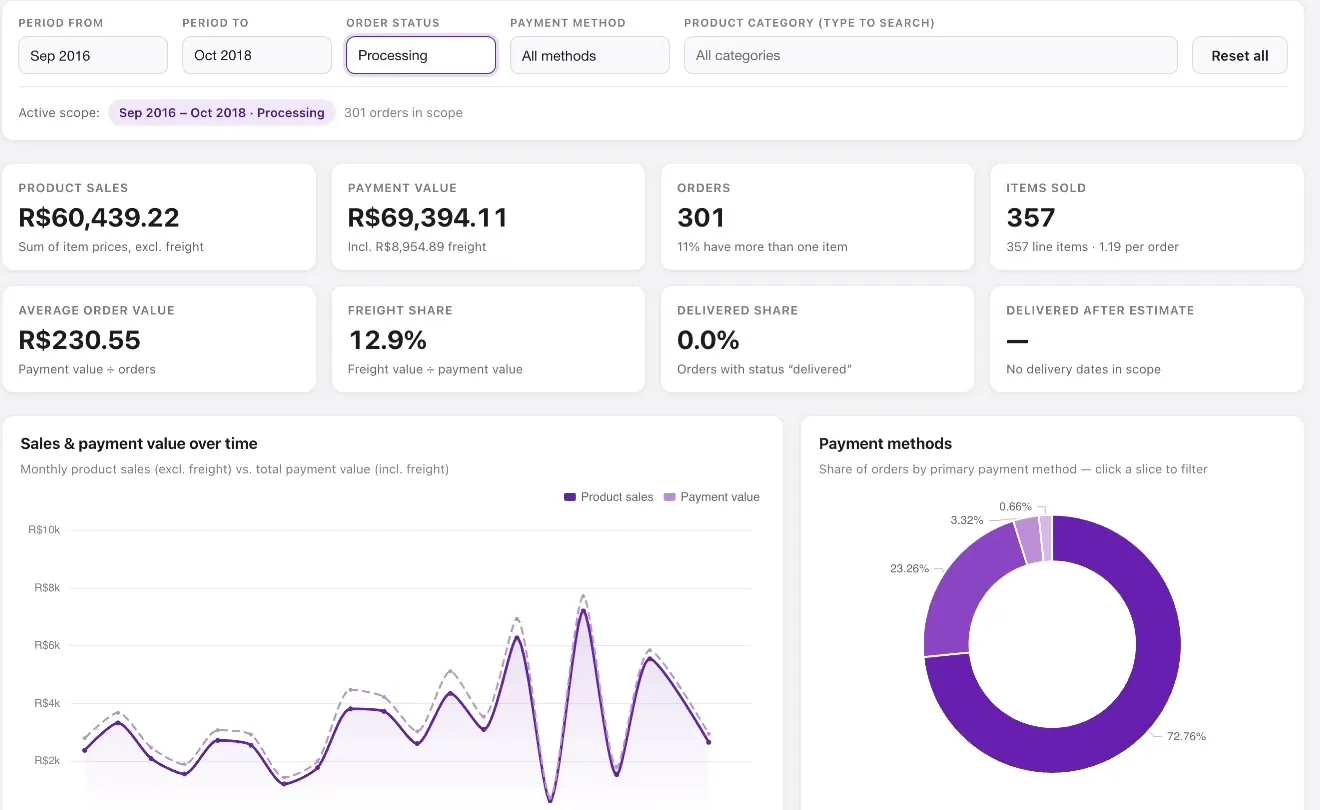Click the 'Incl. R$8,954.89 freight' caption
The width and height of the screenshot is (1320, 810).
(417, 247)
